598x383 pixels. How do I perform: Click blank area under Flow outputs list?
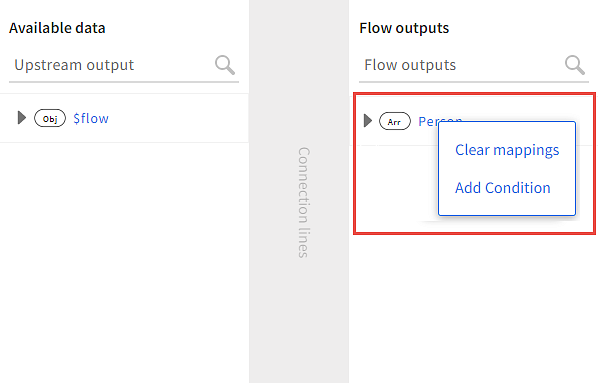[x=473, y=309]
